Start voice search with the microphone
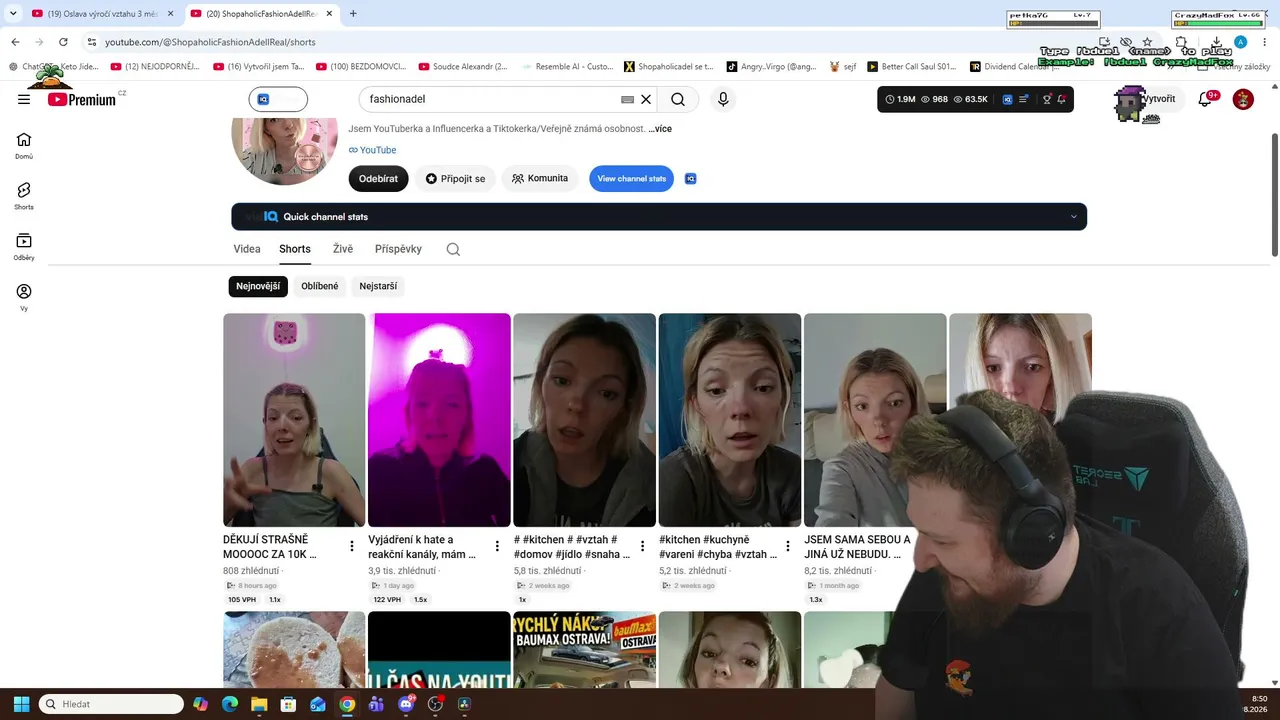This screenshot has width=1280, height=720. [x=723, y=99]
